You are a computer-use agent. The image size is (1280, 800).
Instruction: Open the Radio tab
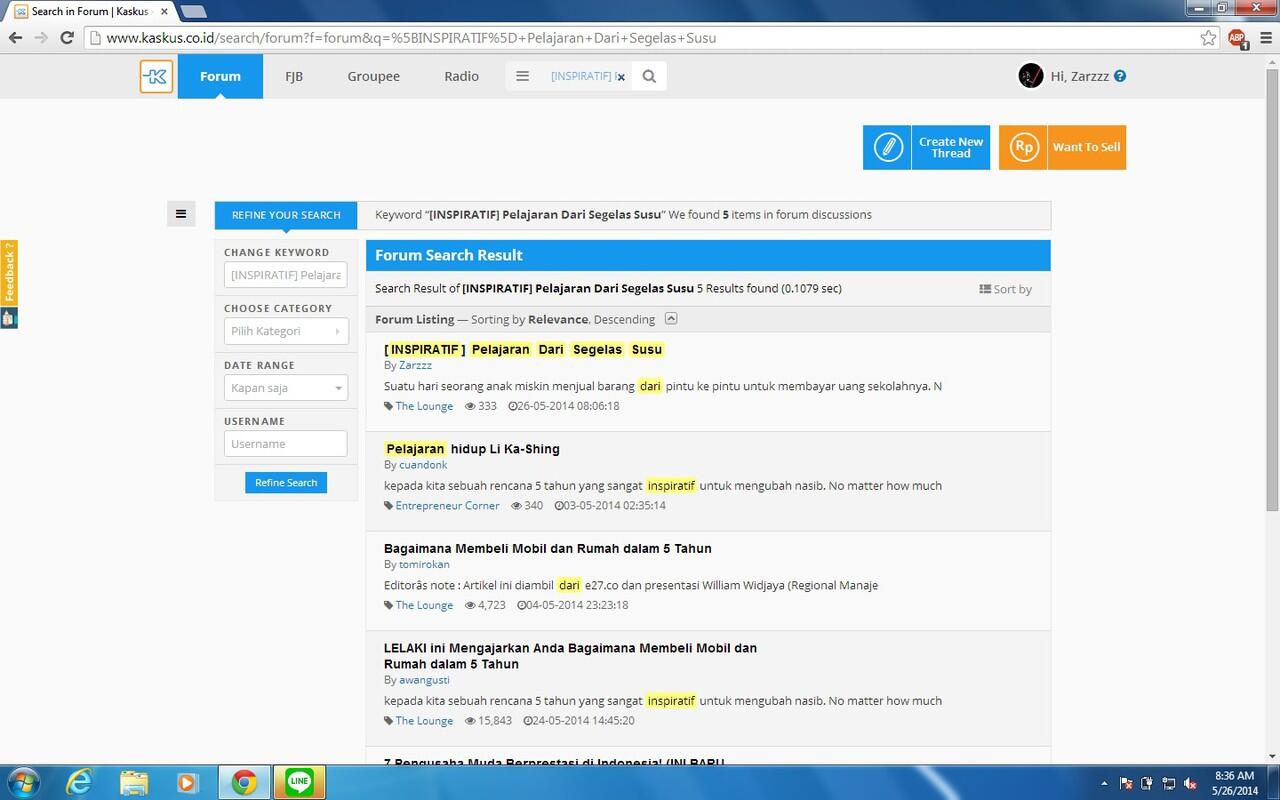tap(462, 76)
